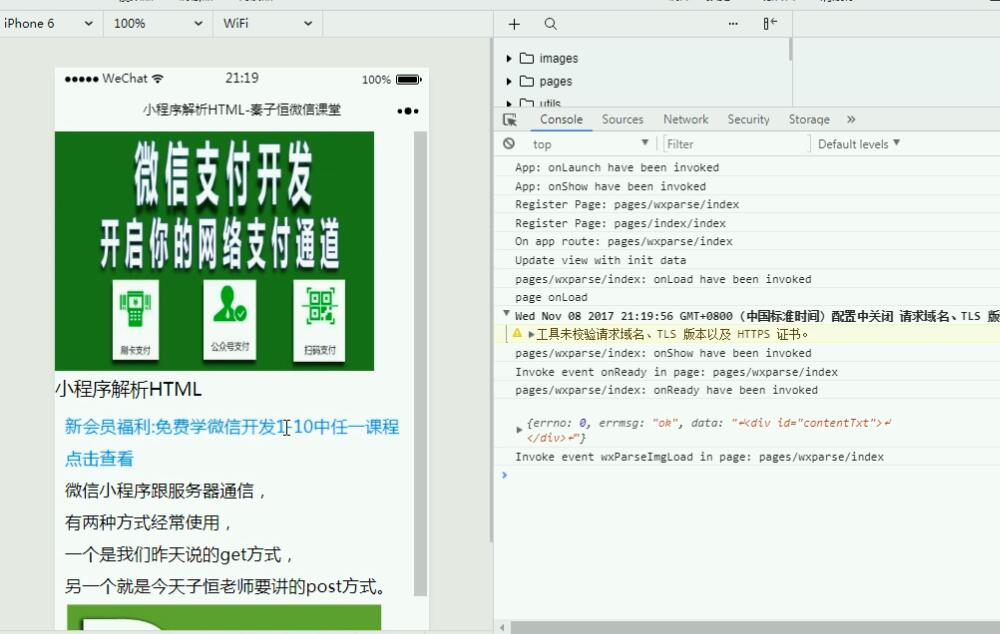
Task: Click the simulator vertical scrollbar
Action: (420, 364)
